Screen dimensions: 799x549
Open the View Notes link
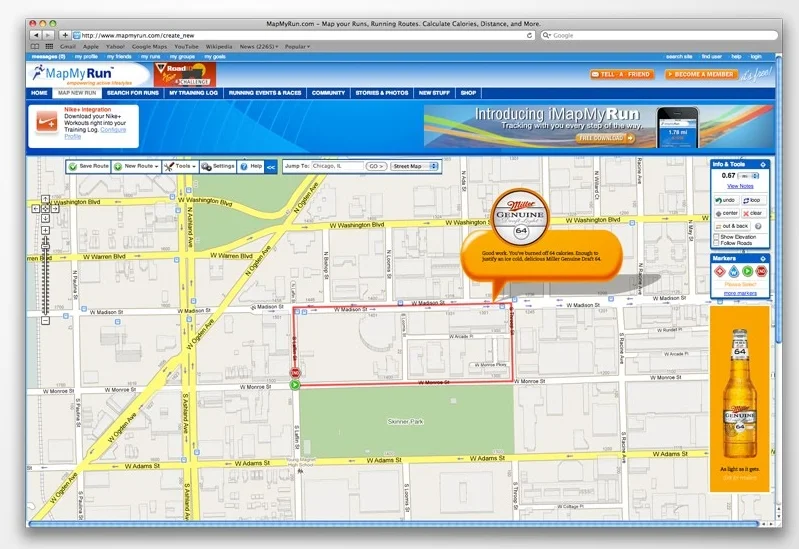point(740,186)
